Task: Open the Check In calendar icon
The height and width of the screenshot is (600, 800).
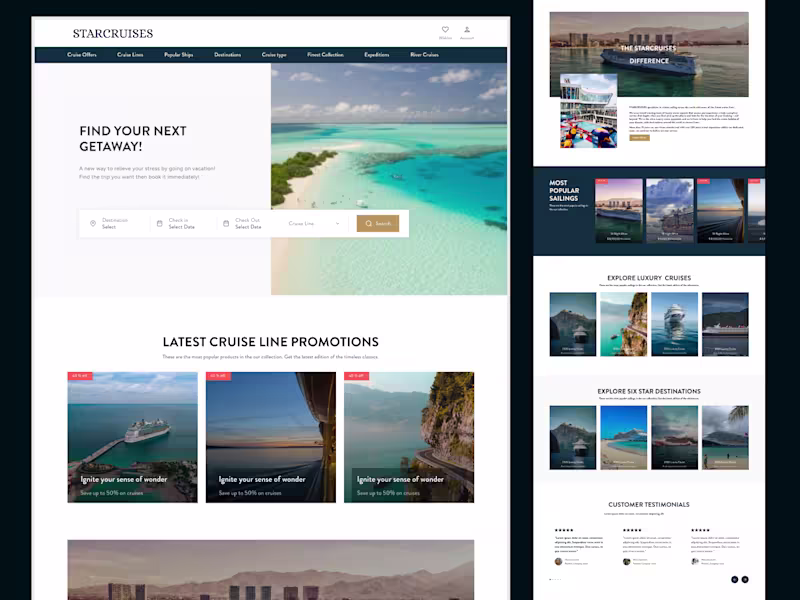Action: 160,222
